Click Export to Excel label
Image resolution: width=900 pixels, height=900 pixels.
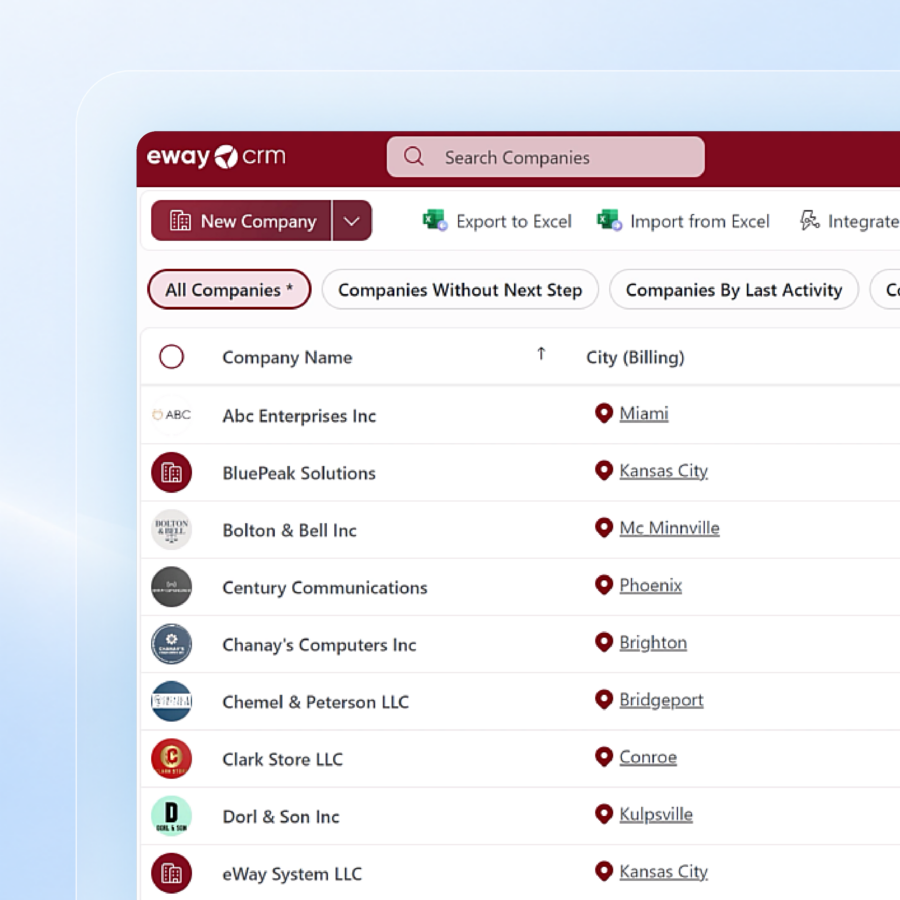(514, 221)
